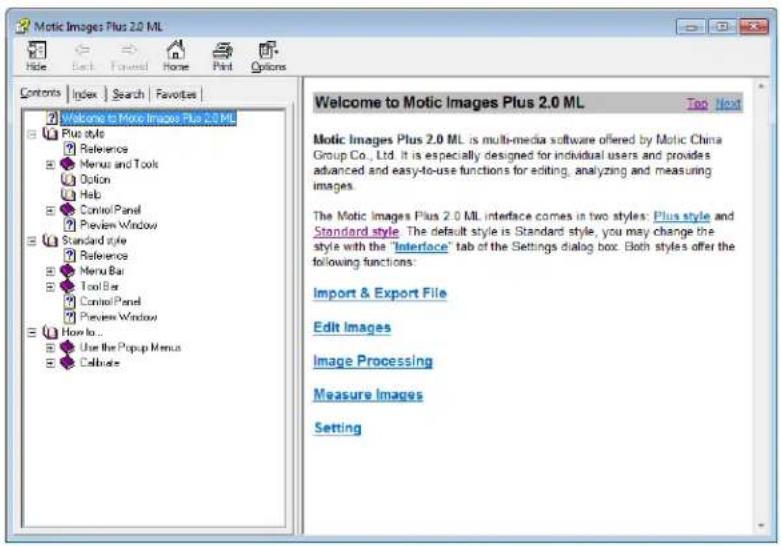Select Preview Window under Standard style
This screenshot has height=546, width=781.
pyautogui.click(x=119, y=317)
